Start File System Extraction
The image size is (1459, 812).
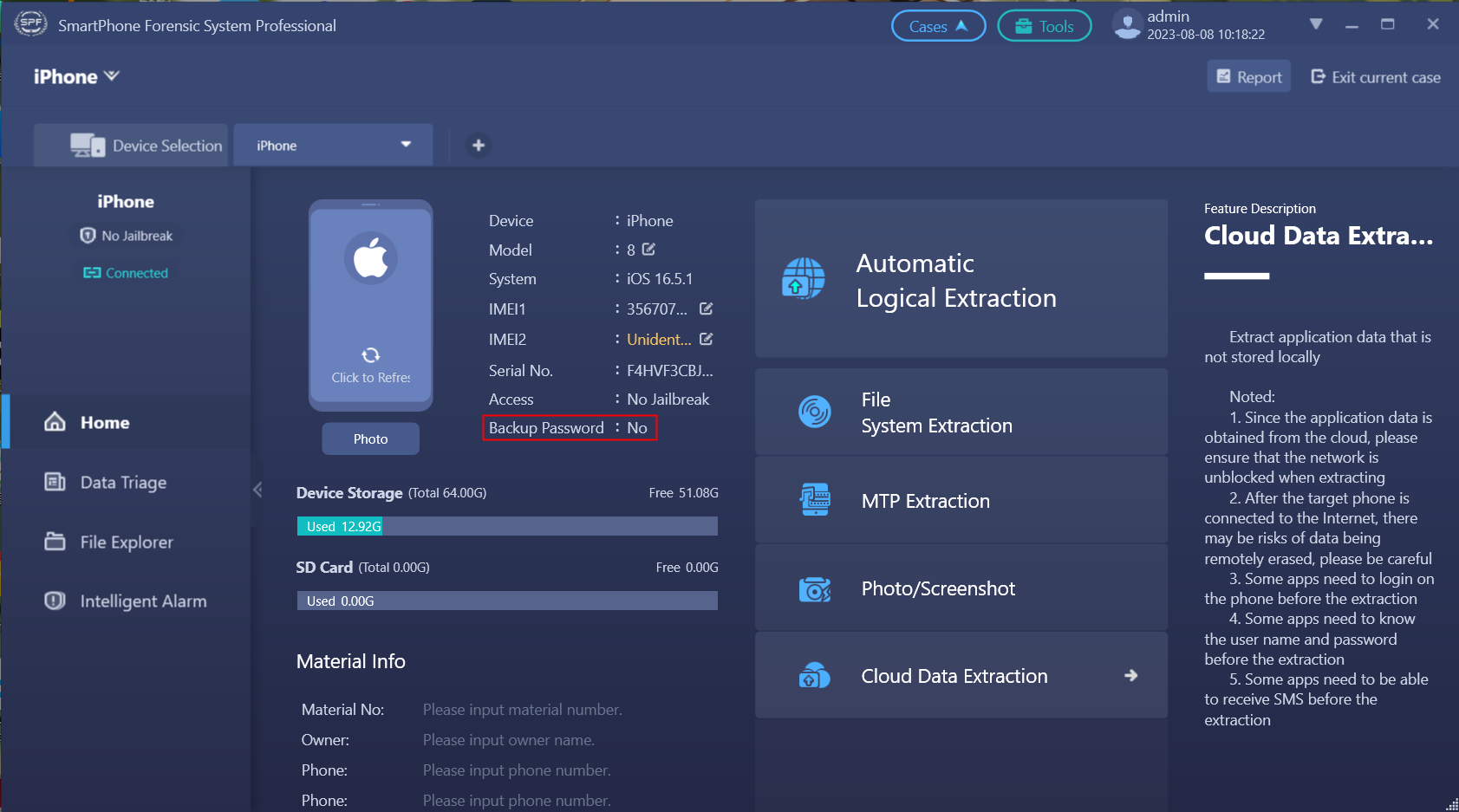(961, 412)
